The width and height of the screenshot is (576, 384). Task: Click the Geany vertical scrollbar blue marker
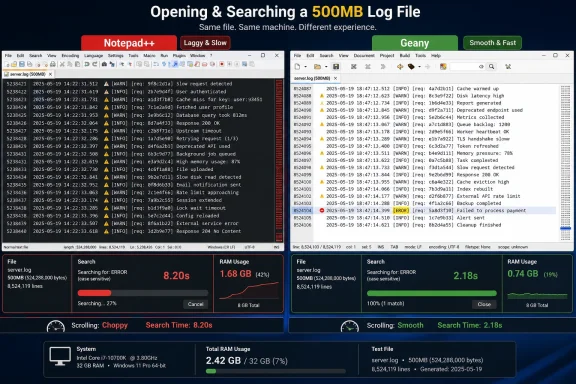click(x=565, y=228)
